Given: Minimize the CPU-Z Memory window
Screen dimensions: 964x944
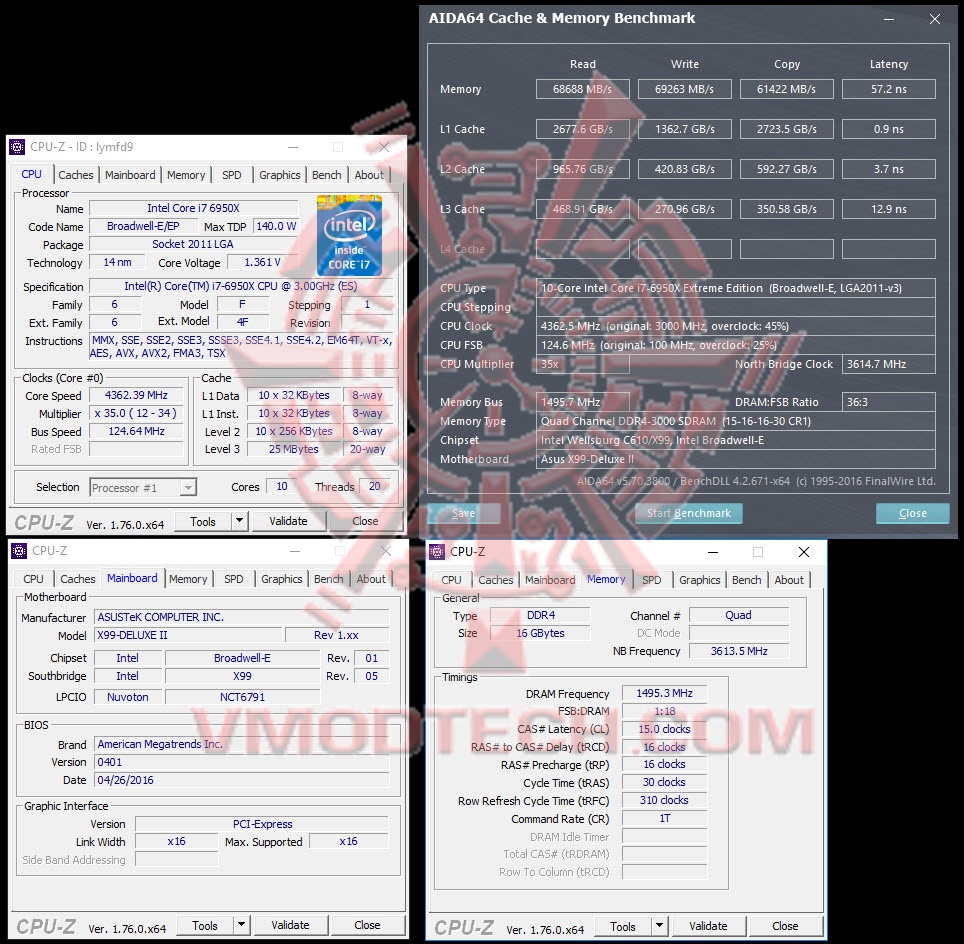Looking at the screenshot, I should click(x=713, y=552).
